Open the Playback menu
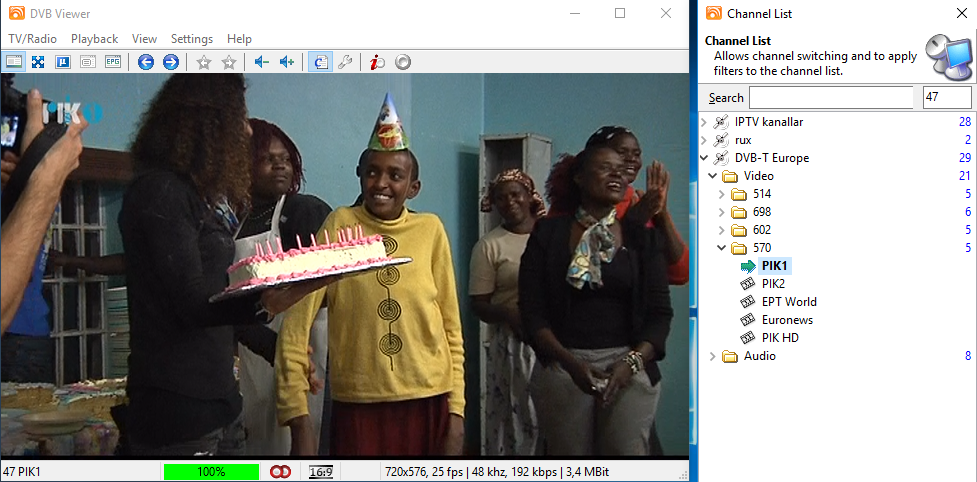This screenshot has width=977, height=482. [x=94, y=39]
